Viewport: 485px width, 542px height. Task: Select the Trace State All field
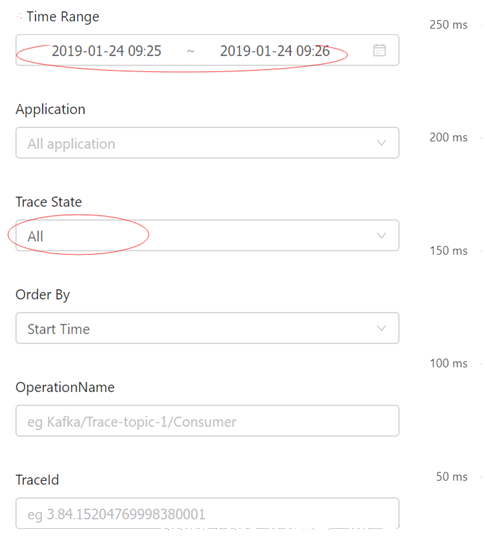click(x=207, y=235)
